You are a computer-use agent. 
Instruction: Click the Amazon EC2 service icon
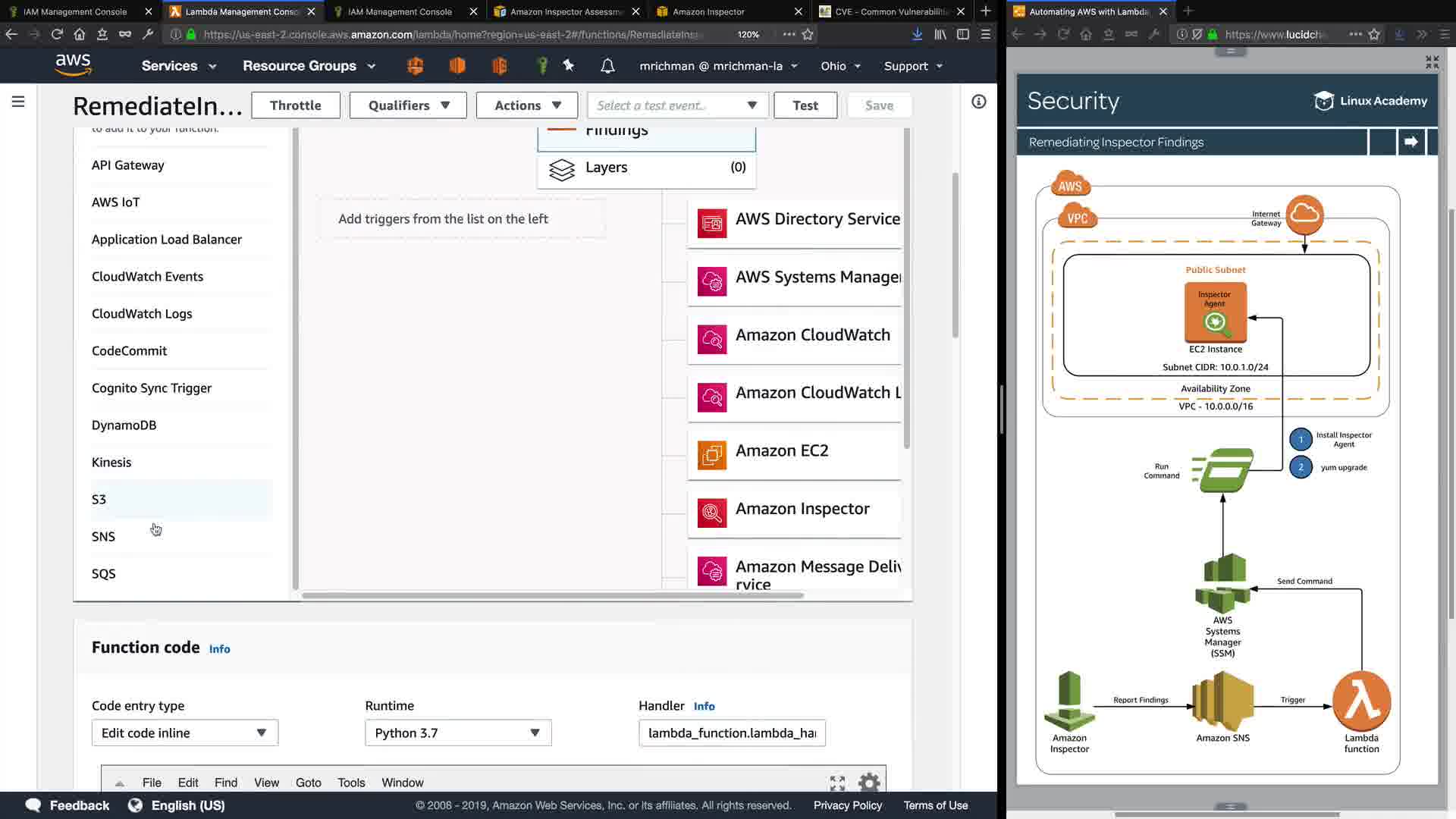(712, 455)
